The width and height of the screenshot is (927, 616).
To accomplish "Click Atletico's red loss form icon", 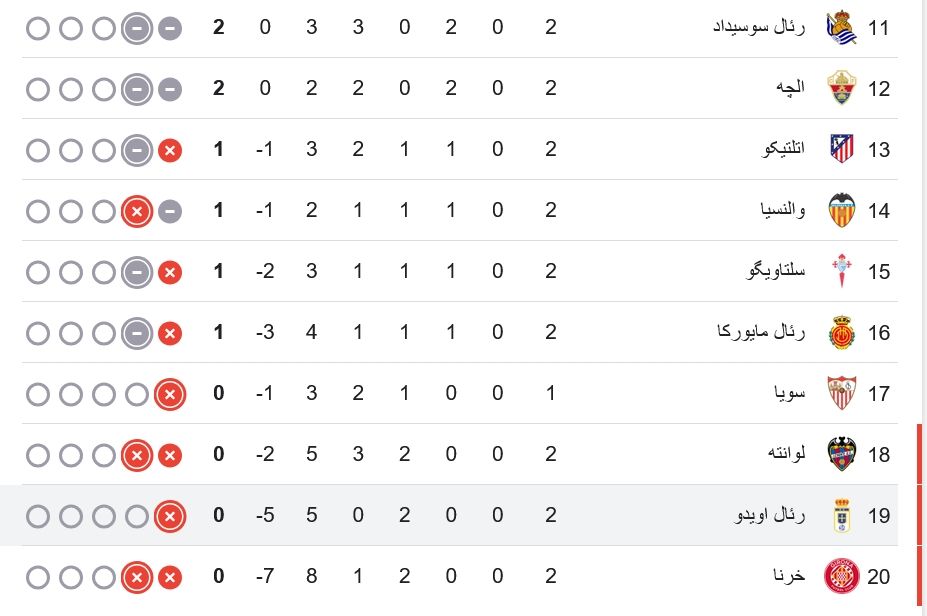I will (170, 150).
